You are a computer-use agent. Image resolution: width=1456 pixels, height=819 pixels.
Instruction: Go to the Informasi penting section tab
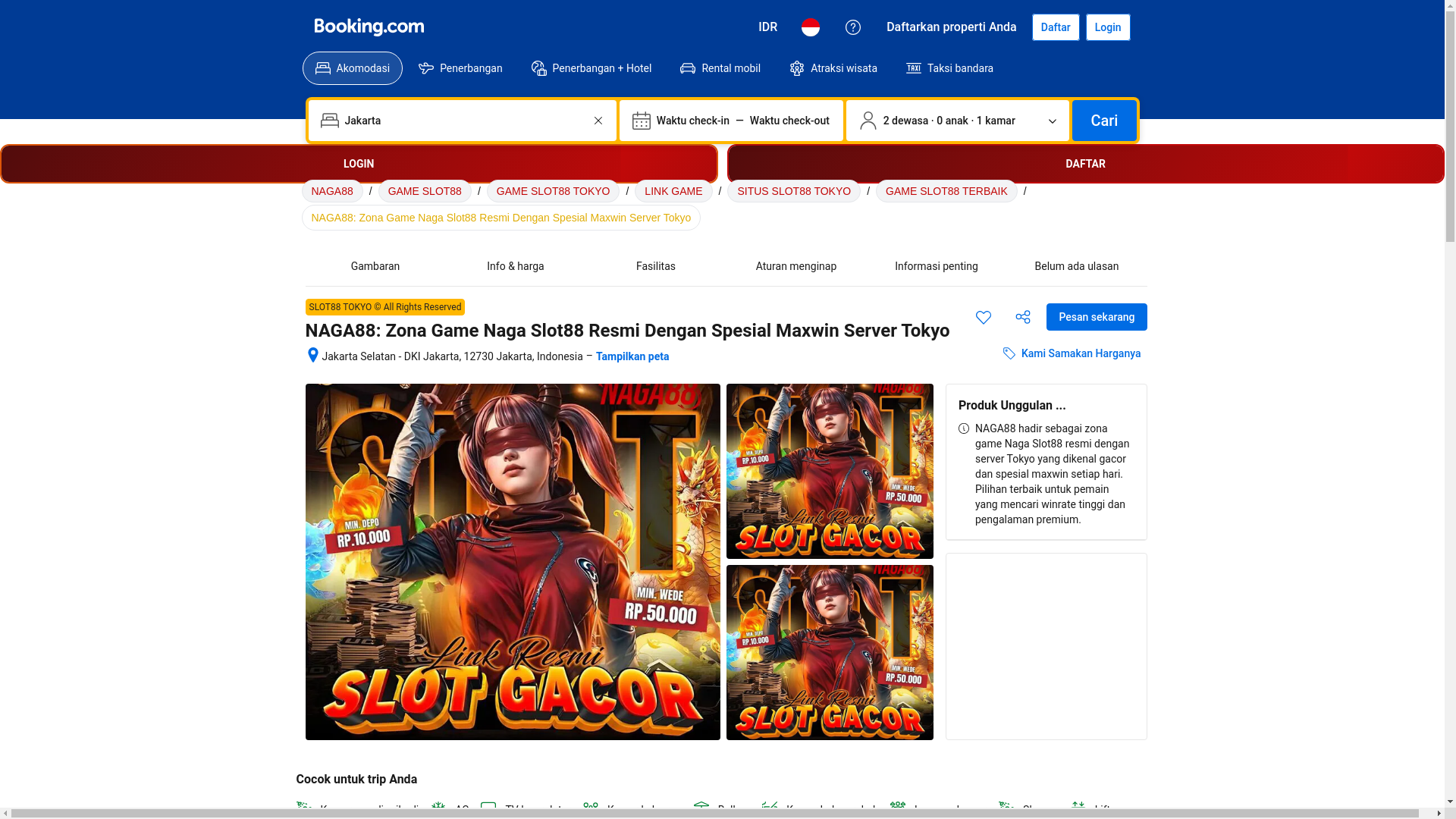[x=937, y=266]
